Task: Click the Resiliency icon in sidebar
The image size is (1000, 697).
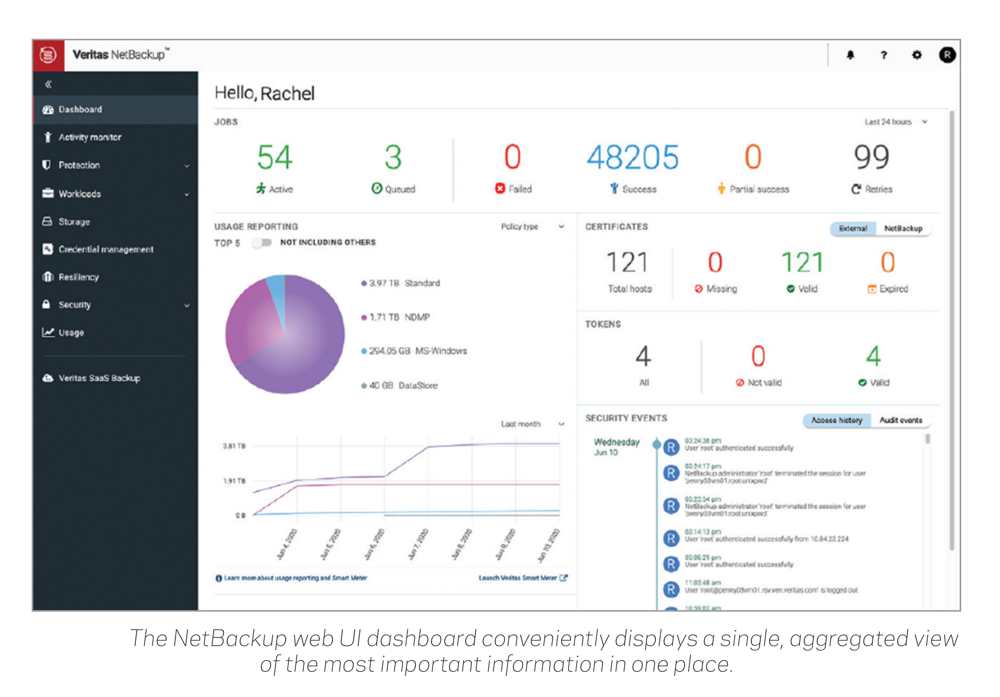Action: (48, 277)
